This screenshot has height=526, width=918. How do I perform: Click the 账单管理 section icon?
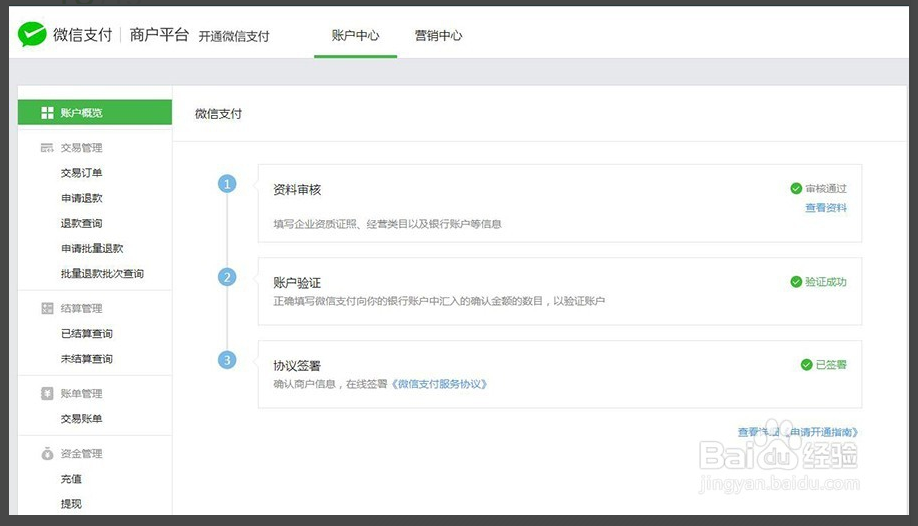coord(47,394)
